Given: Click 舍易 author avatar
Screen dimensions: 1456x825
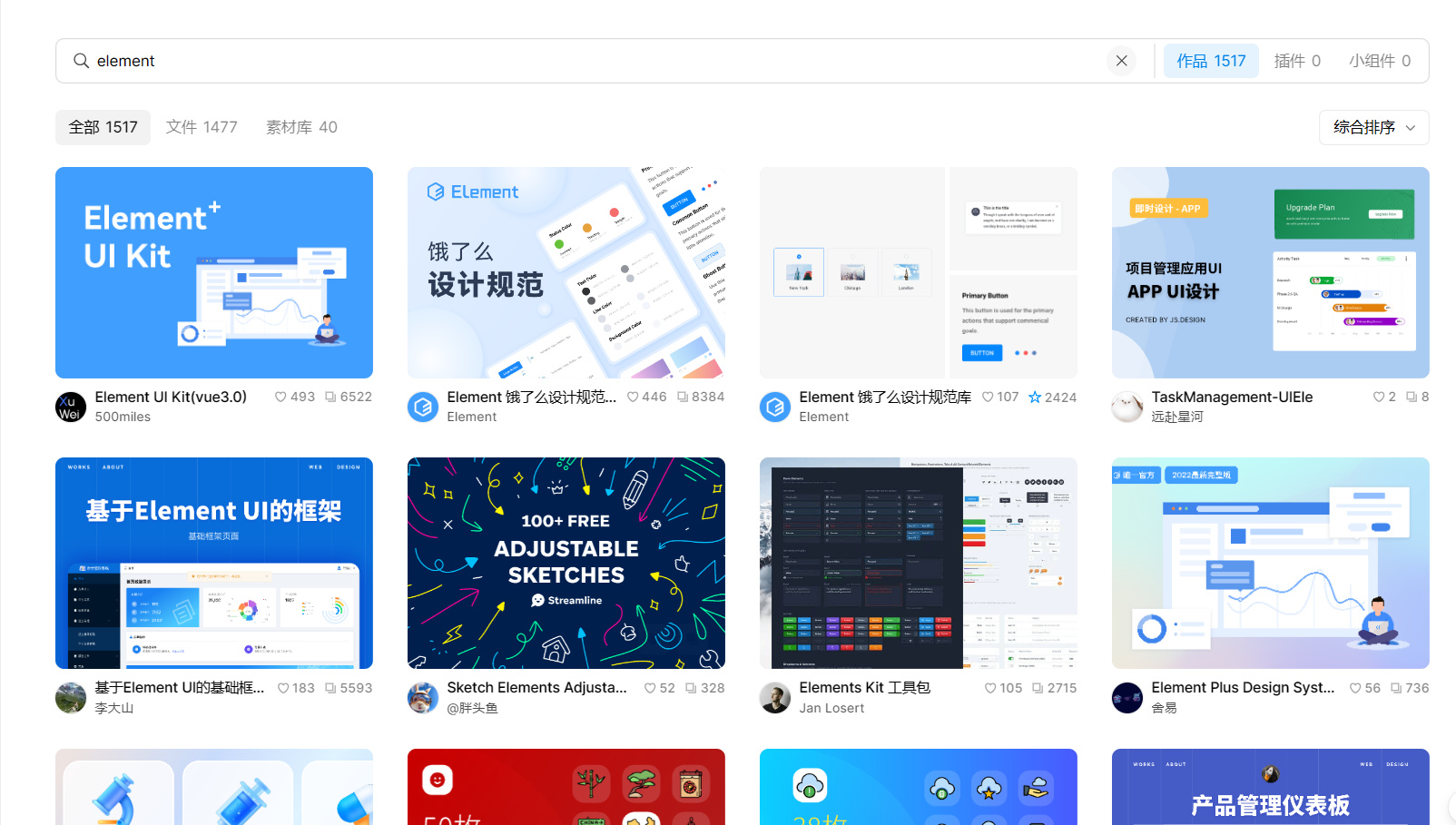Looking at the screenshot, I should (x=1127, y=698).
